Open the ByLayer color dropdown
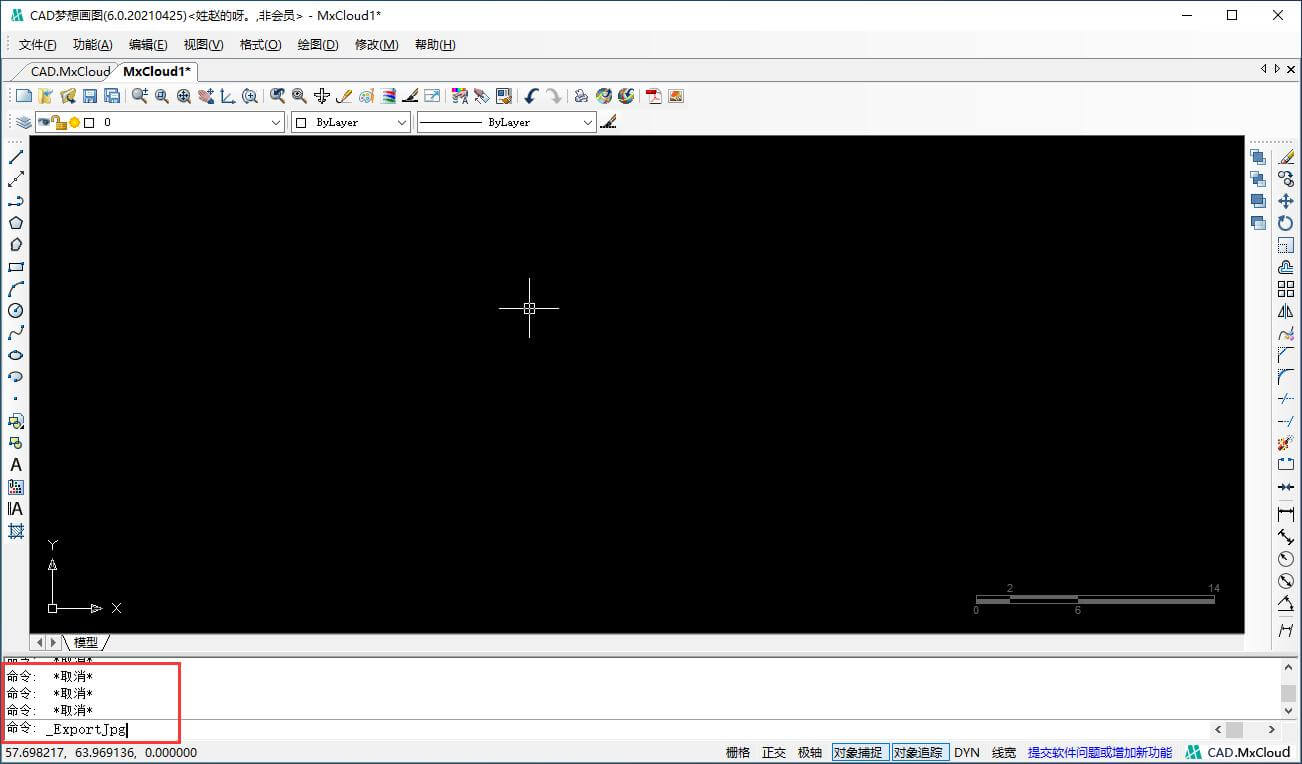 (351, 122)
